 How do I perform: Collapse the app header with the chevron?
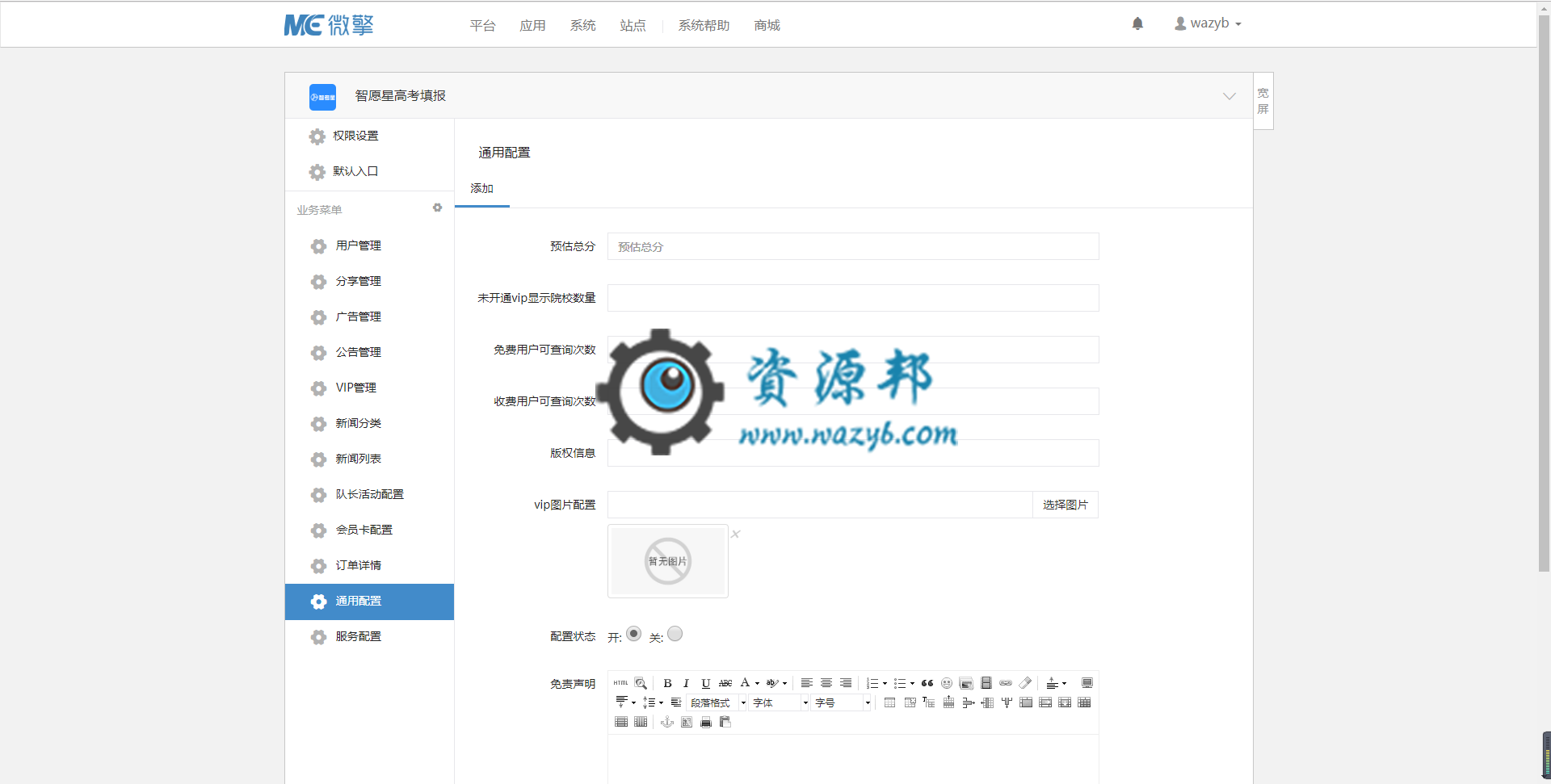point(1229,96)
